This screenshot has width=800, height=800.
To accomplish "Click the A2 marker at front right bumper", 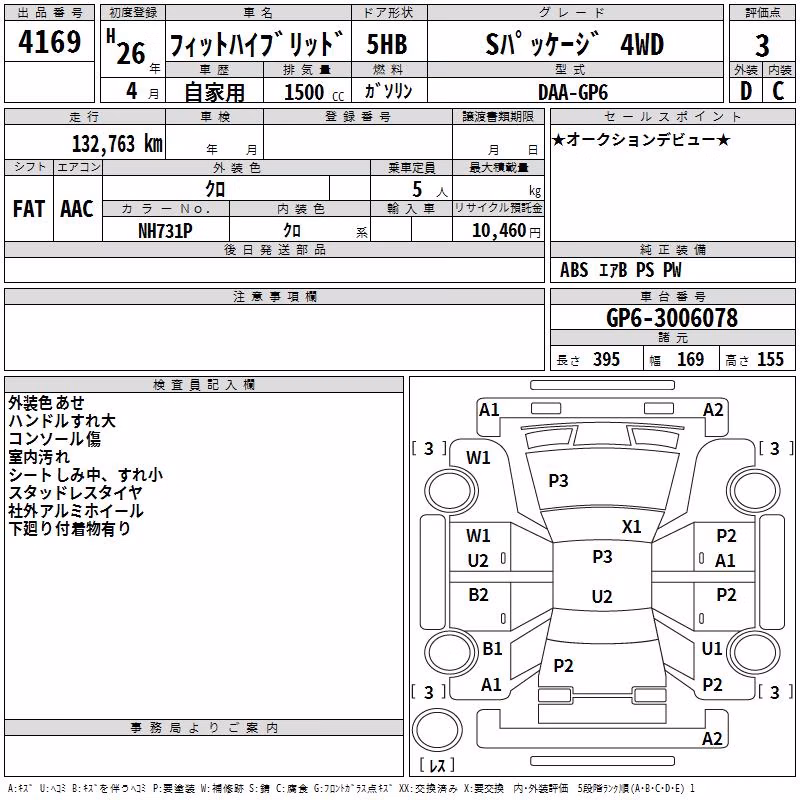I will point(713,410).
